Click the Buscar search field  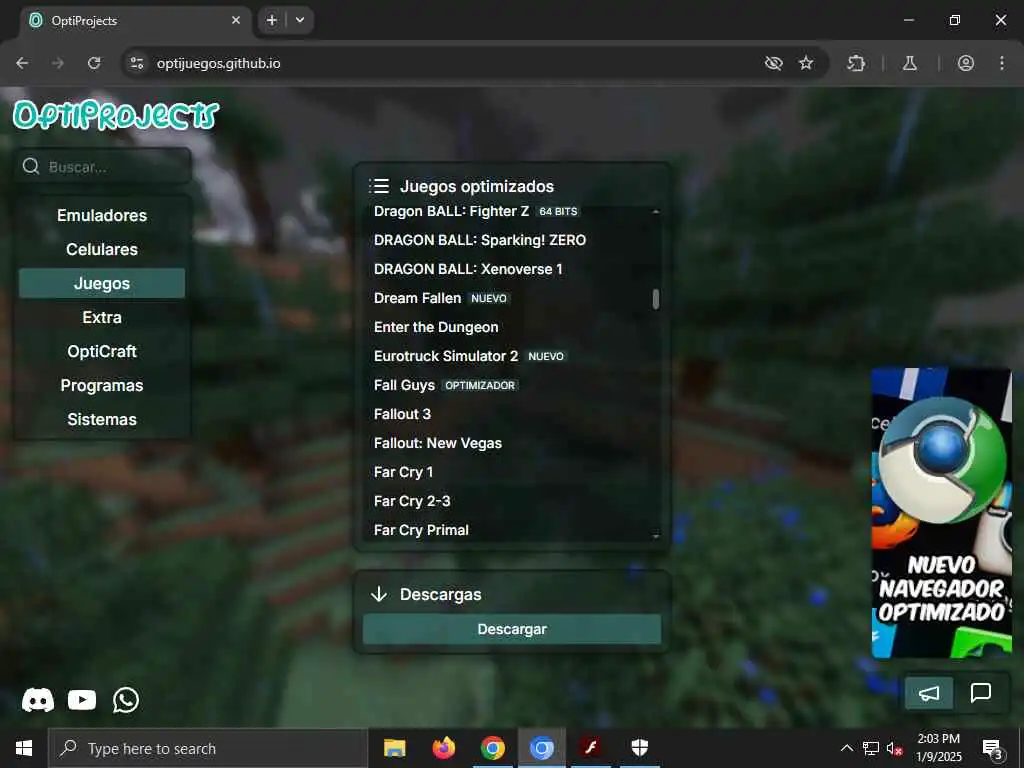coord(103,167)
